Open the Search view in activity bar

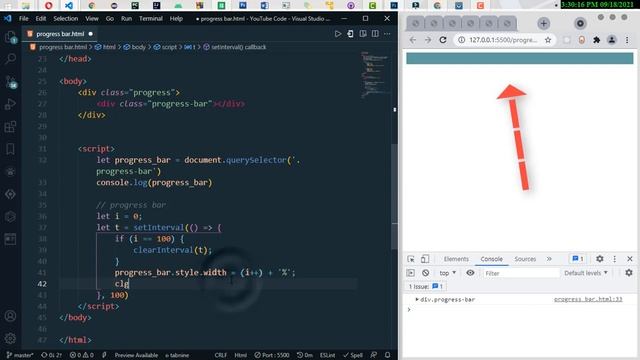click(11, 59)
